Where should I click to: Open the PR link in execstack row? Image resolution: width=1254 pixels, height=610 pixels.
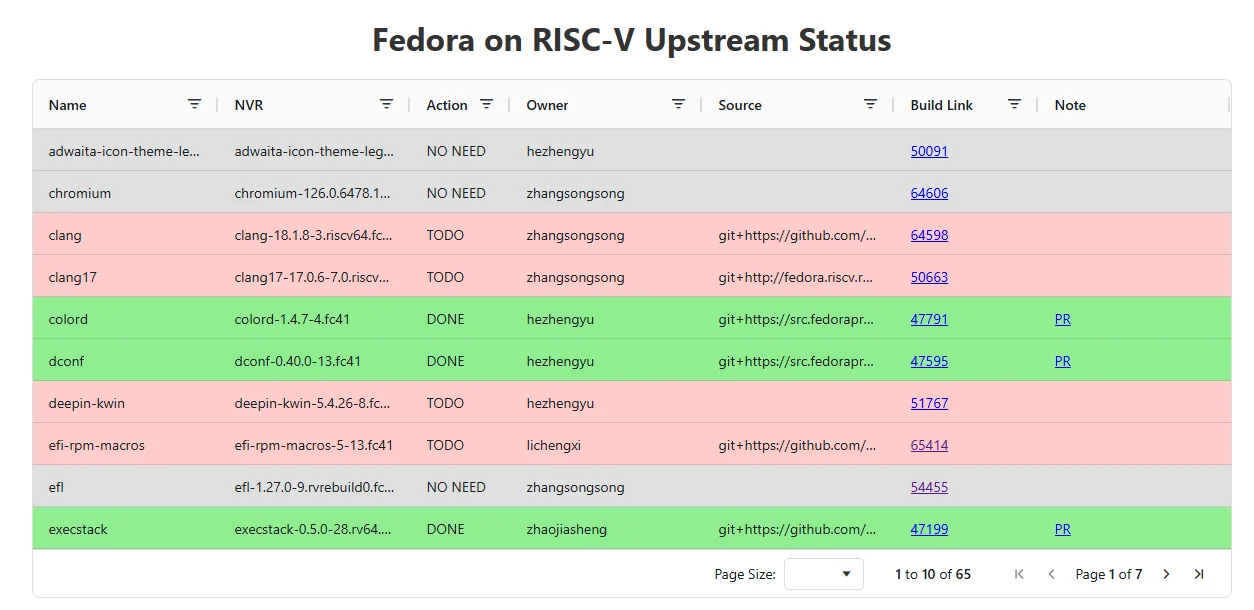pyautogui.click(x=1062, y=529)
